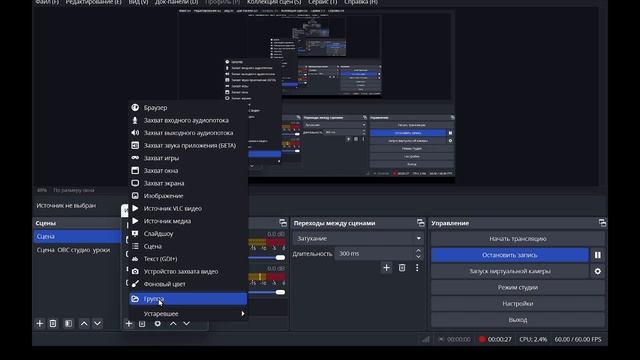
Task: Click the monitor icon for Захват экрана
Action: pyautogui.click(x=135, y=183)
